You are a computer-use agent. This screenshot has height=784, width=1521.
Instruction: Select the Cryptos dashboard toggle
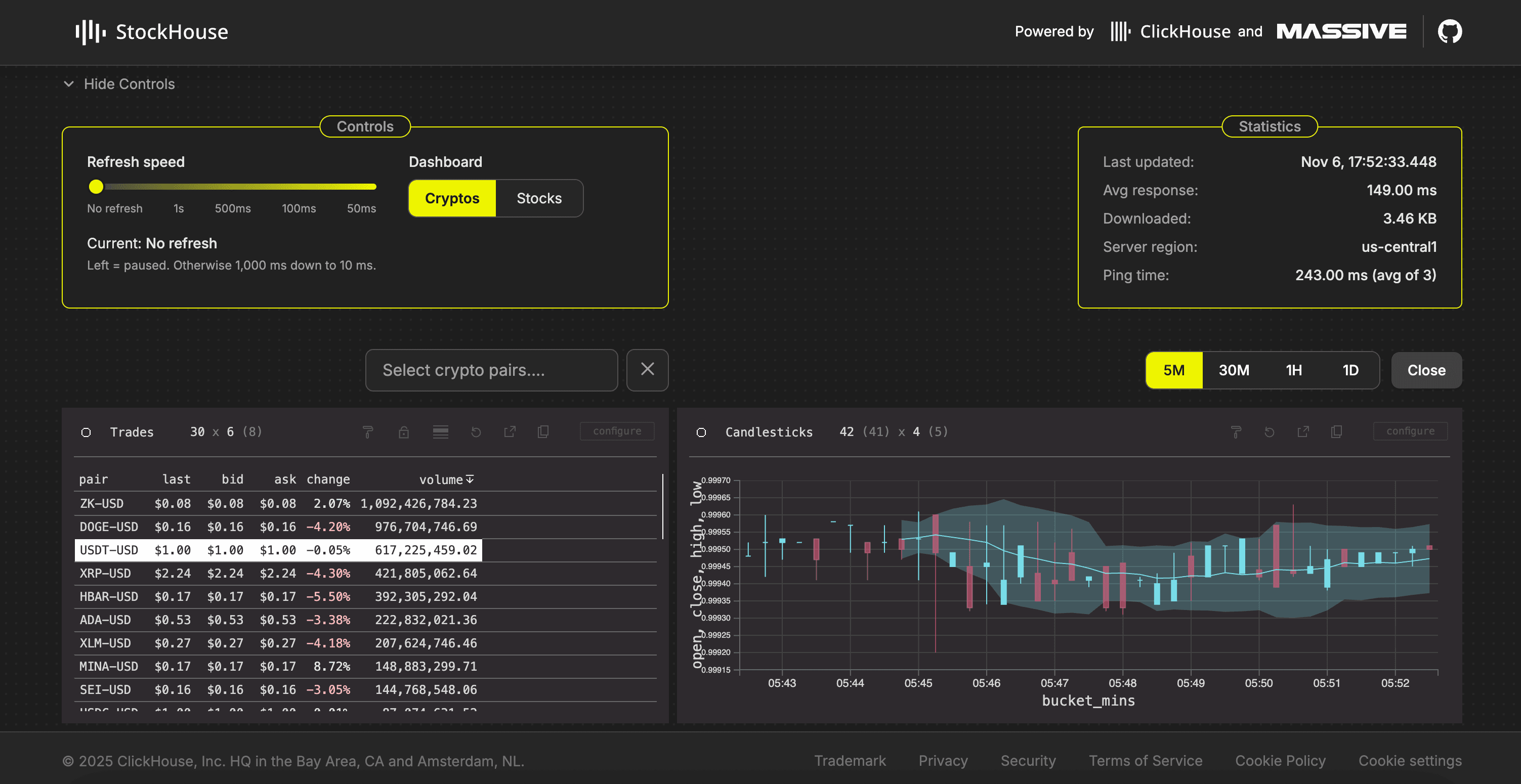(452, 198)
